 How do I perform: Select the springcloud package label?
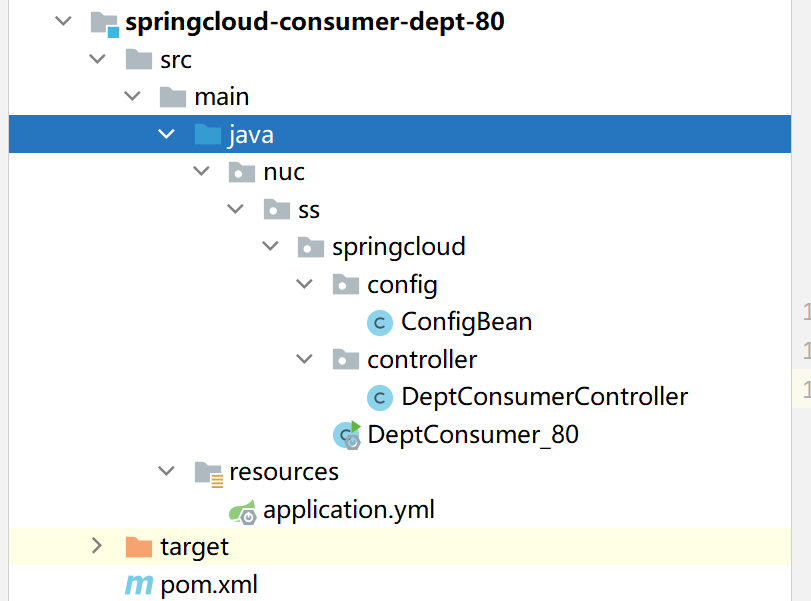point(399,247)
